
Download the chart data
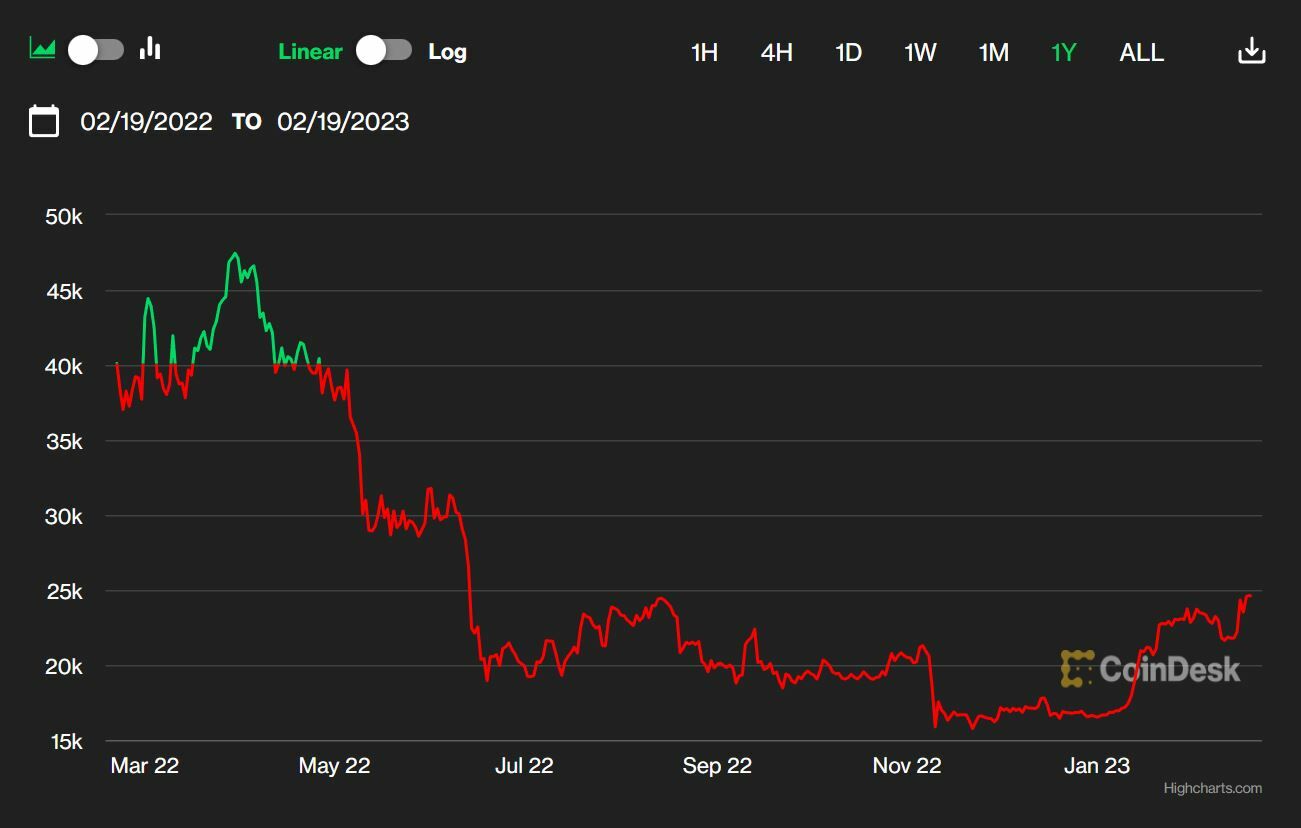tap(1252, 51)
